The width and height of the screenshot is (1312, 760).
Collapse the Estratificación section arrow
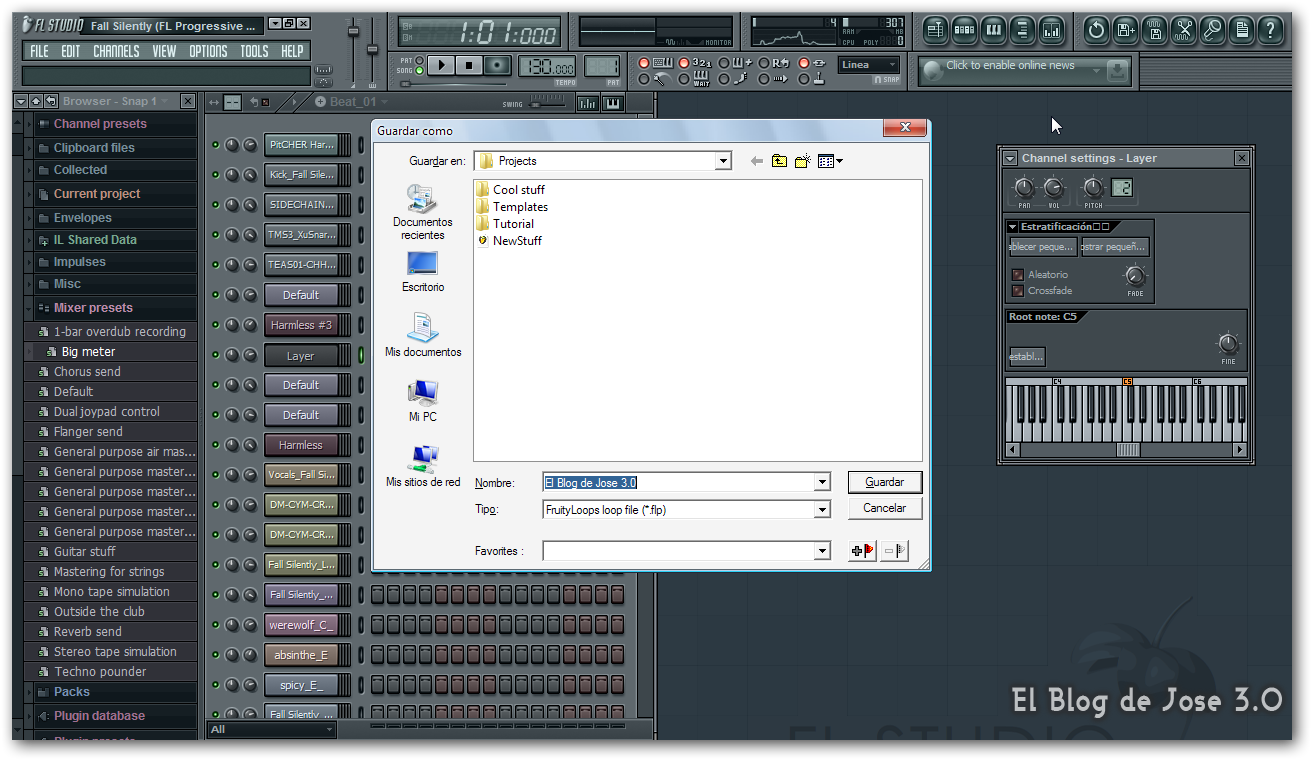pyautogui.click(x=1013, y=227)
